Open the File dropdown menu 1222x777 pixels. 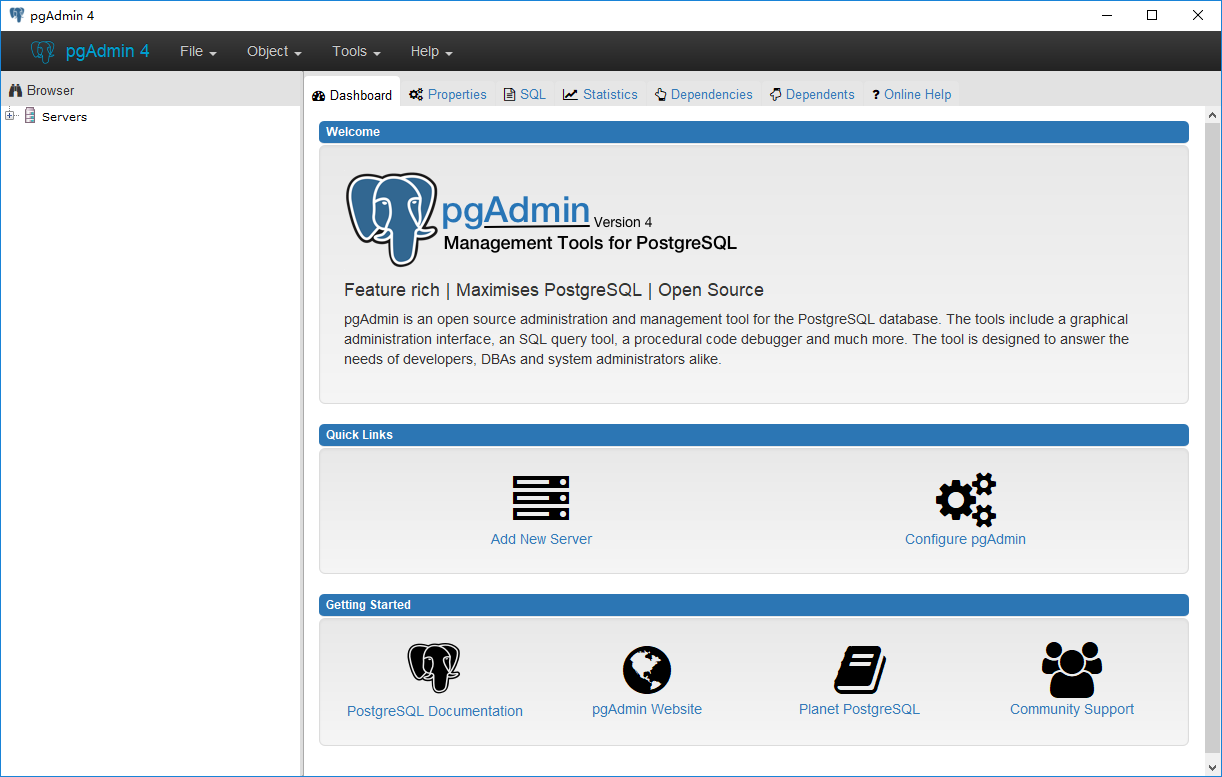tap(198, 51)
